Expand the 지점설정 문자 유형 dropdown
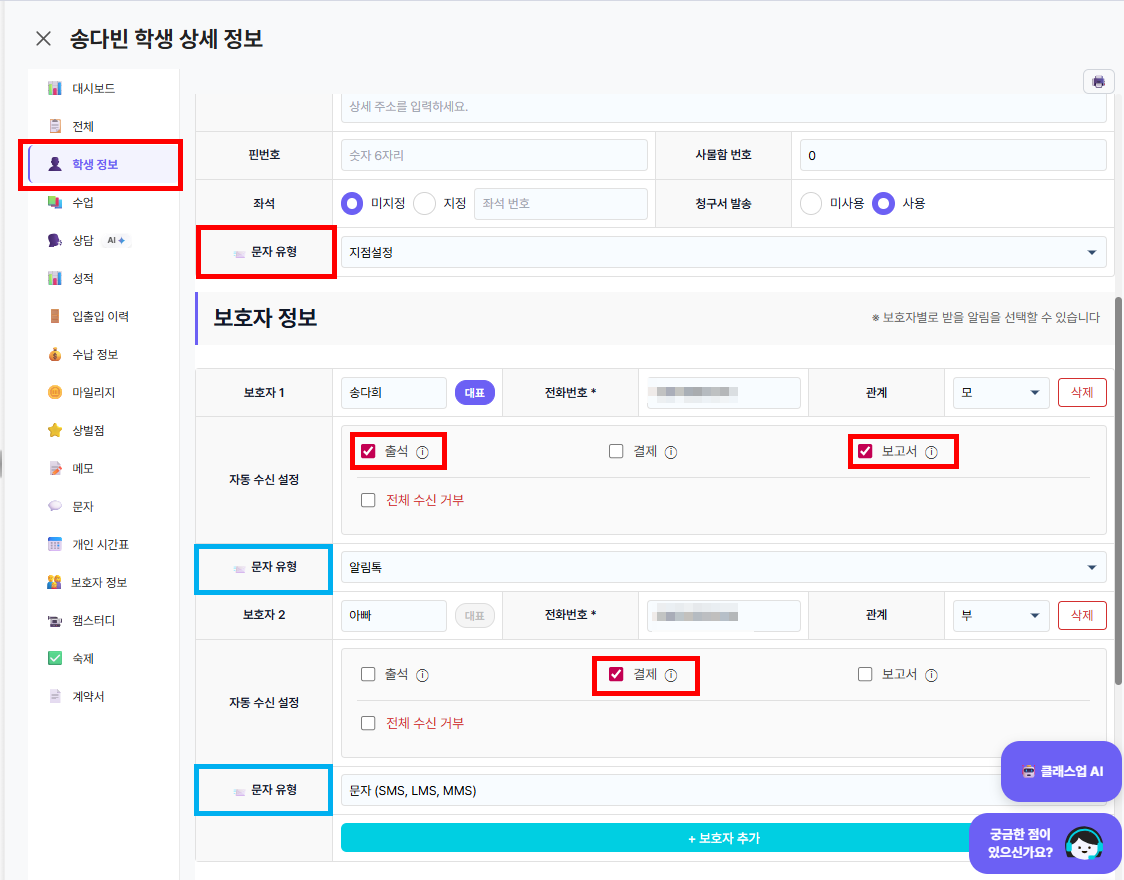This screenshot has width=1124, height=880. pos(723,252)
